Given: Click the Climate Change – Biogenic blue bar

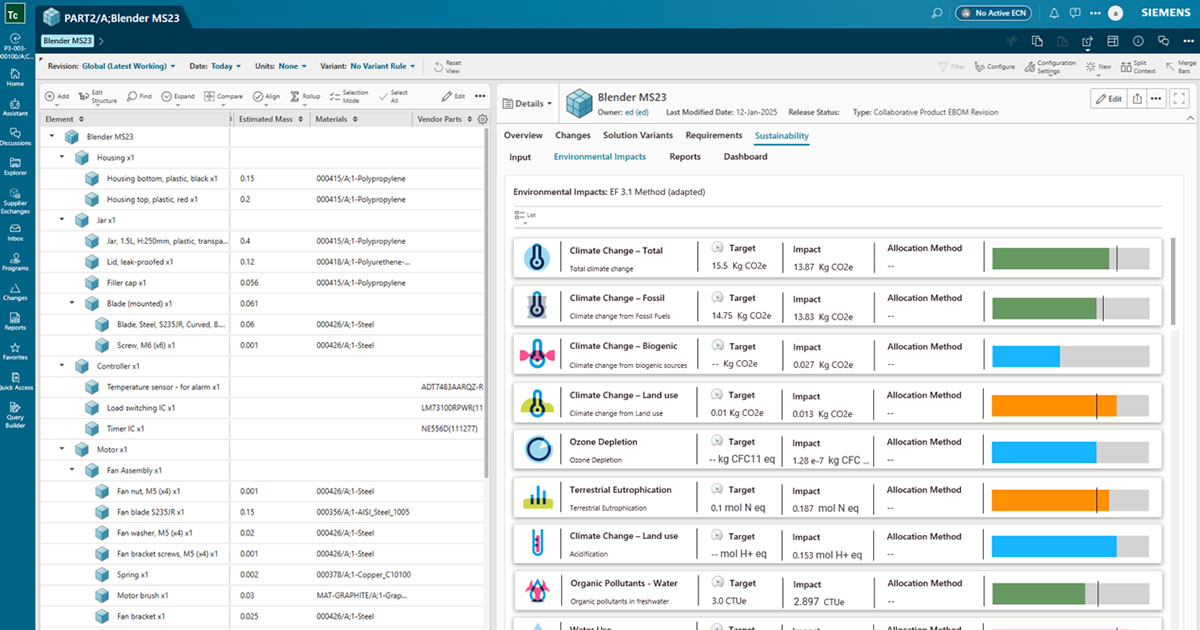Looking at the screenshot, I should [1026, 355].
